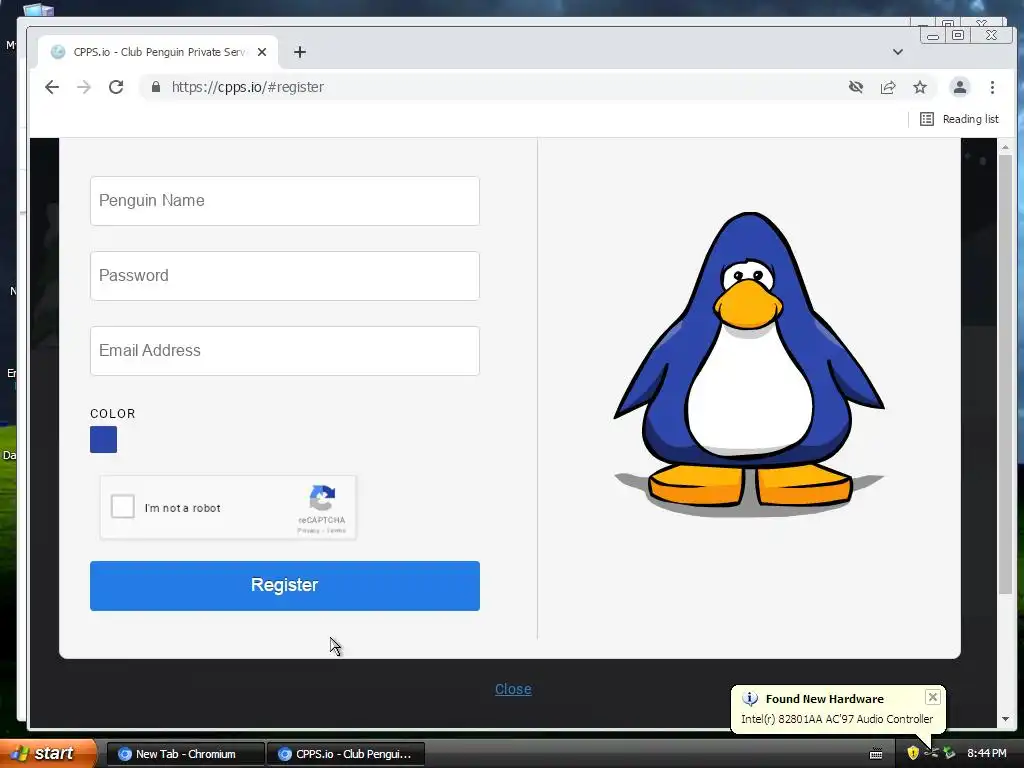Close the CPPS.io tab

262,52
